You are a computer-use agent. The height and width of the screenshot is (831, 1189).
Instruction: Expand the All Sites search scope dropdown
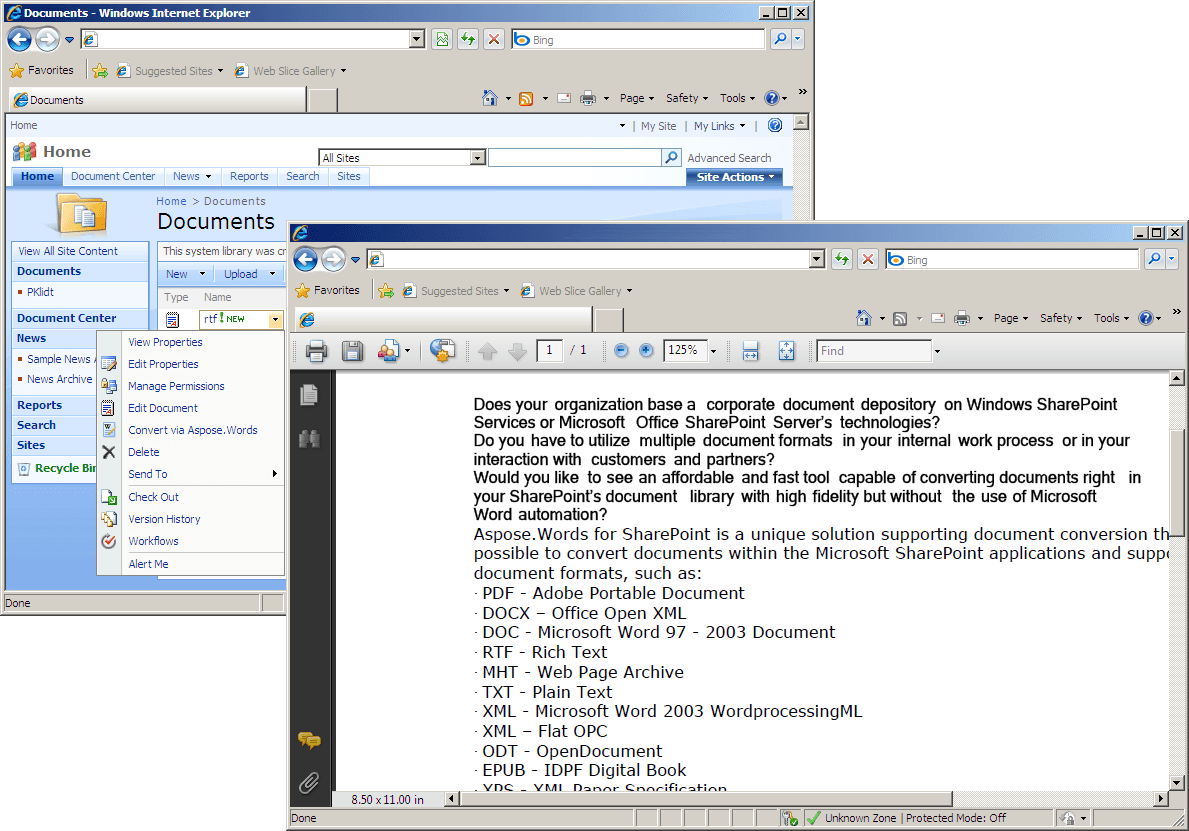(x=477, y=158)
